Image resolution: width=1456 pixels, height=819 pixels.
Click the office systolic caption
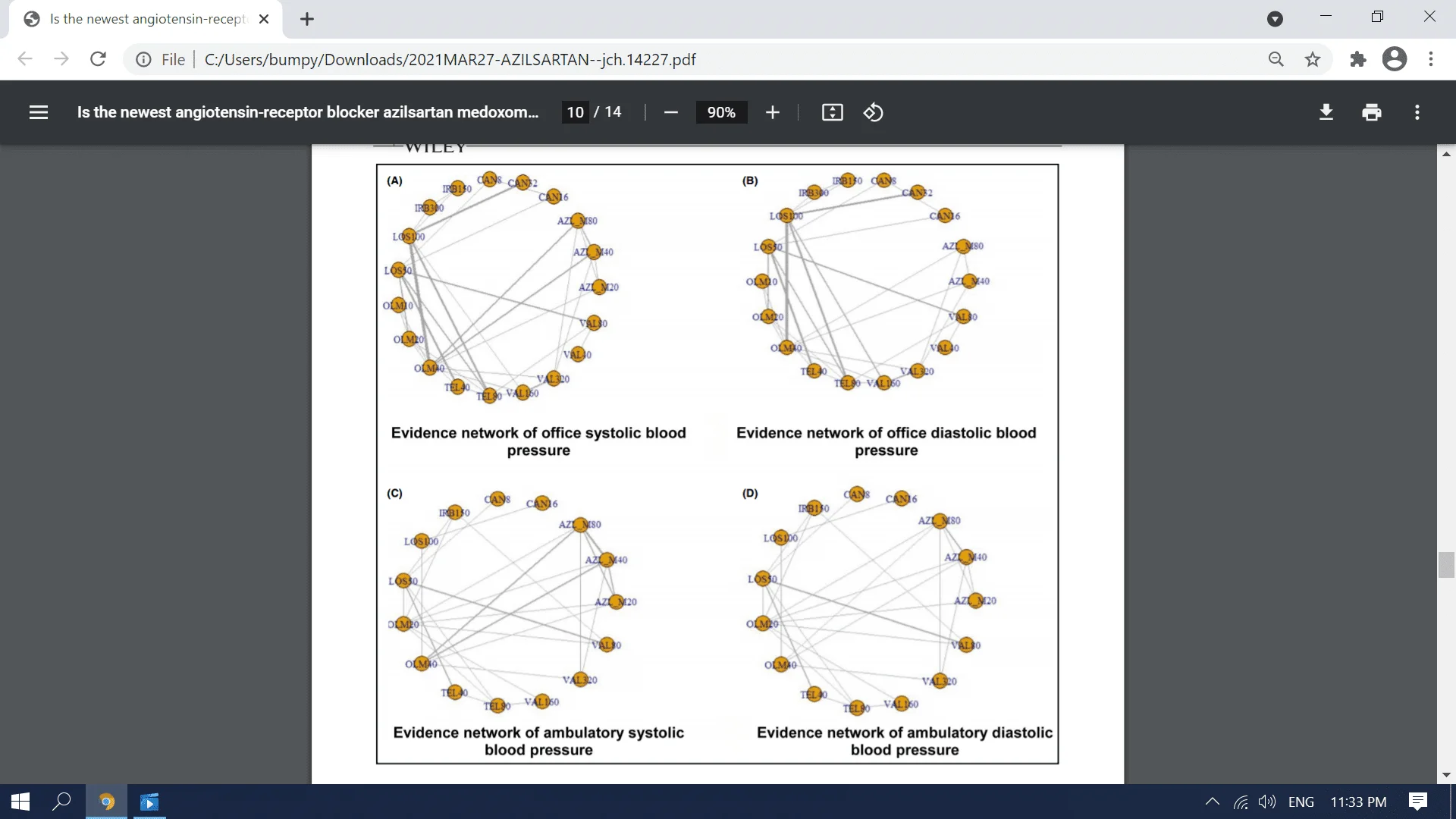(x=538, y=441)
